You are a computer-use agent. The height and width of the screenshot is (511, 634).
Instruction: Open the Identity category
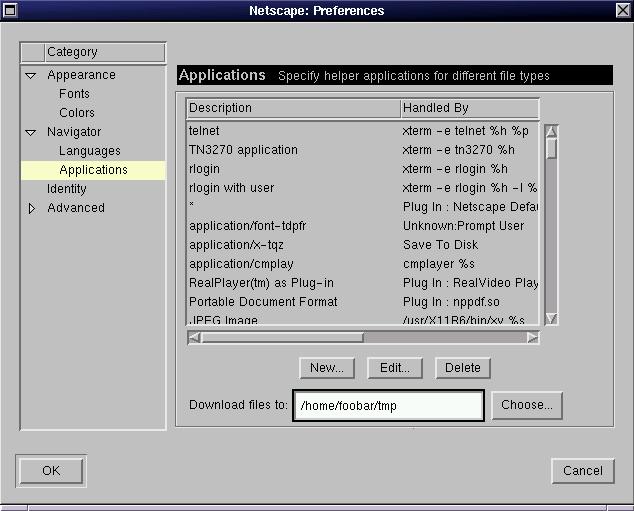point(67,189)
